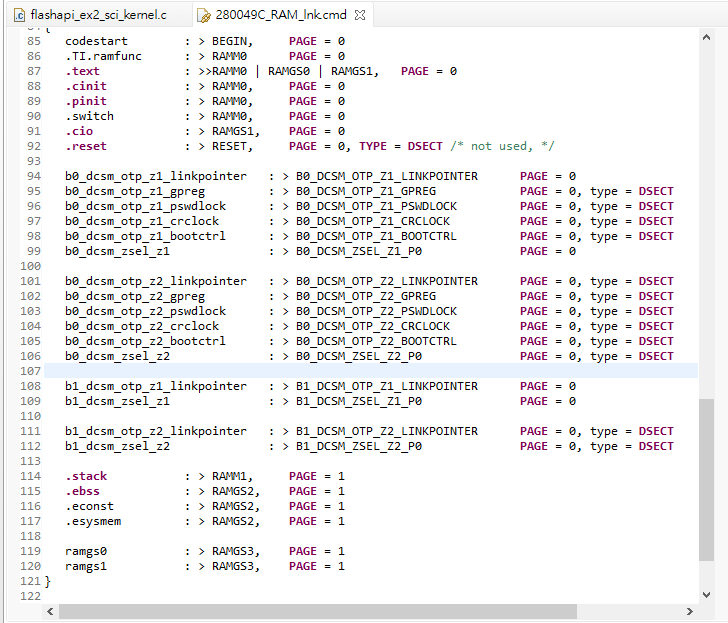Click 'b0_dcsm_otp_z1_pswdlock' section

click(145, 206)
